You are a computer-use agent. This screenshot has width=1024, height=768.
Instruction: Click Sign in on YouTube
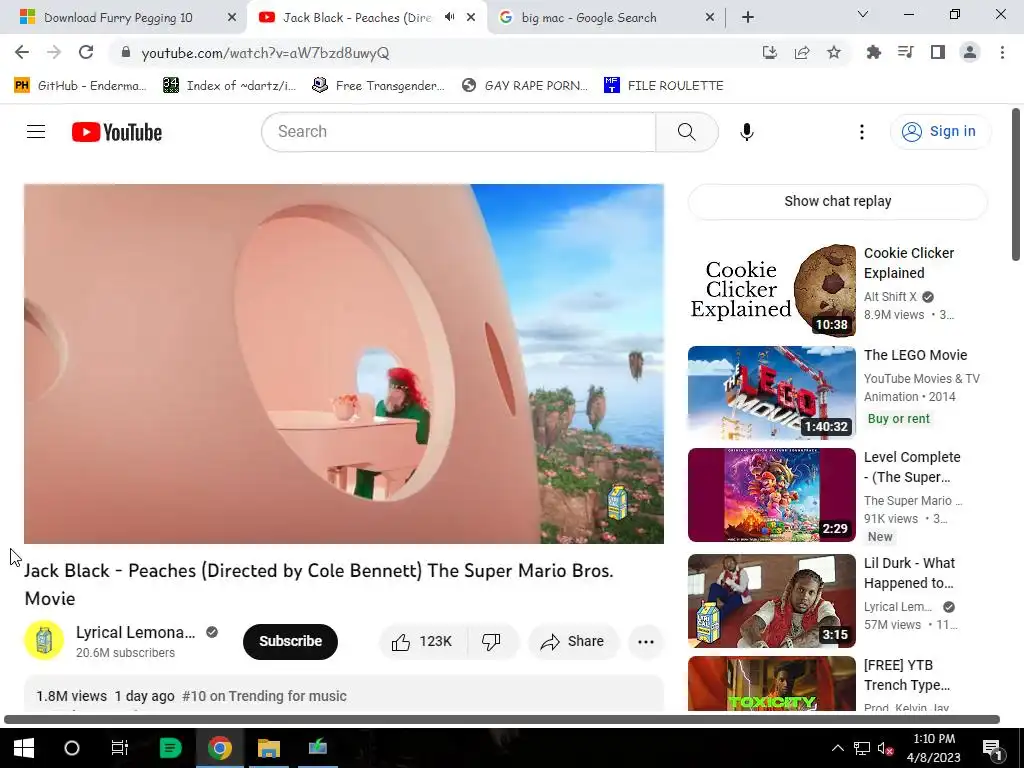pos(940,132)
